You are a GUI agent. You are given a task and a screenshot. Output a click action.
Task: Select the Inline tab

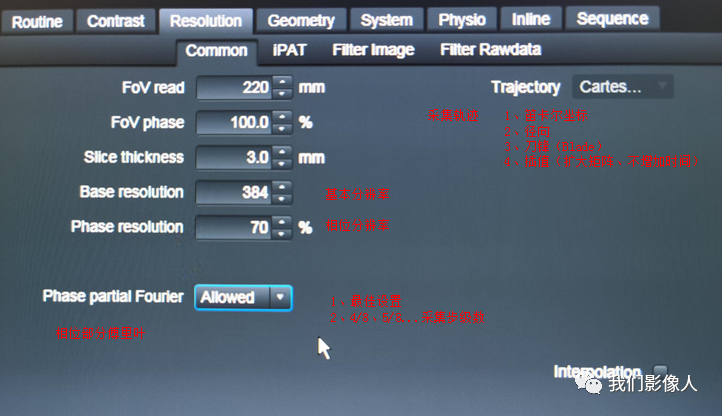(531, 19)
